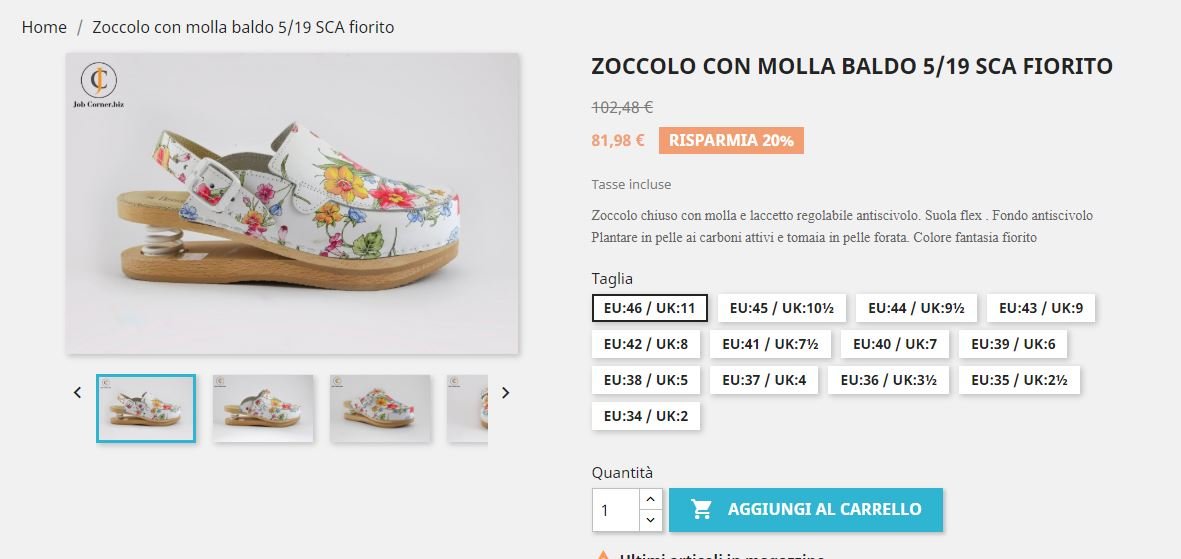Enlarge the main floral clog image

pyautogui.click(x=292, y=204)
